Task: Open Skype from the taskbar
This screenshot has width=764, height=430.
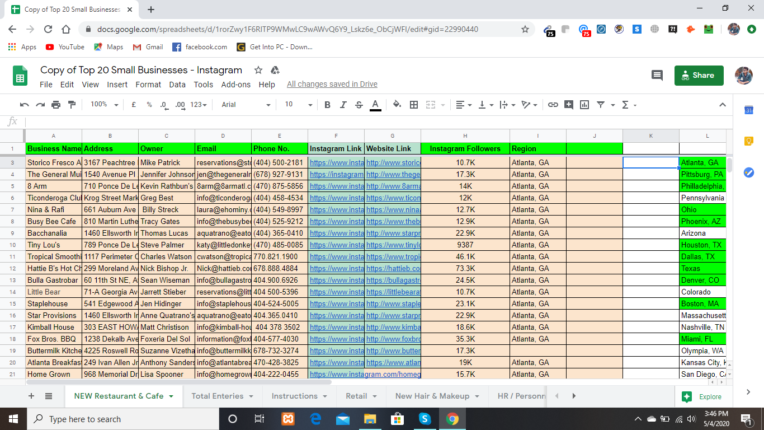Action: coord(424,419)
